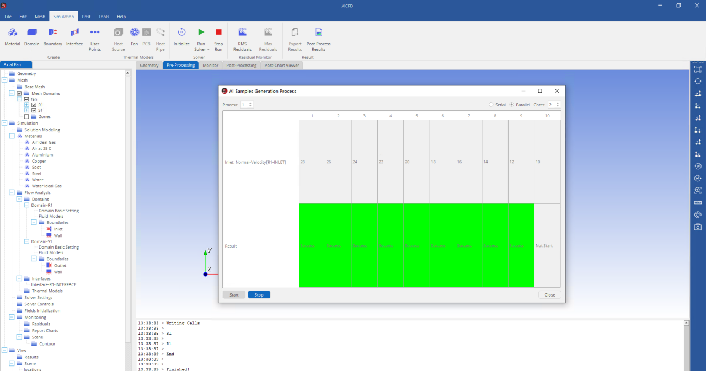Click the stepper field at dialog top-left
The width and height of the screenshot is (706, 372).
[247, 104]
